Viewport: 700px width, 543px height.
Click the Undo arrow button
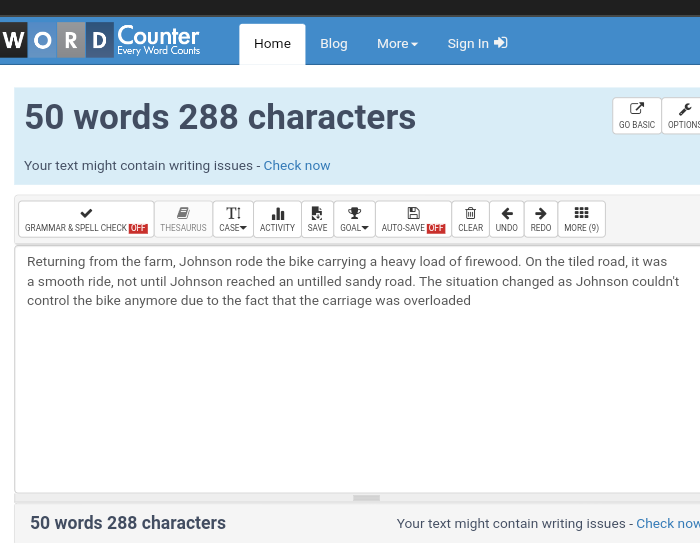pos(507,219)
